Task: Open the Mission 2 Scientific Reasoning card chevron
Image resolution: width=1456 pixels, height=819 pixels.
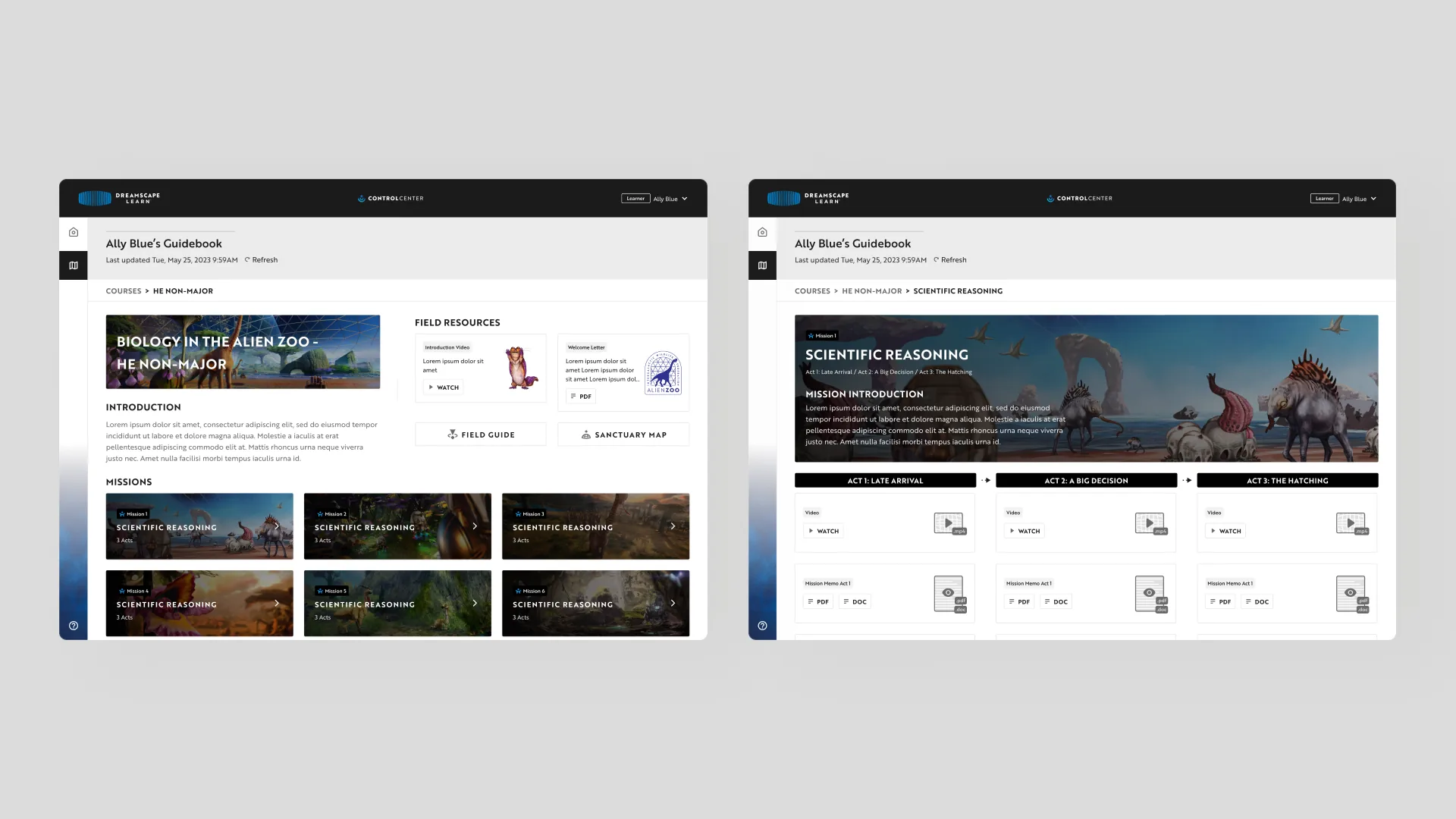Action: click(x=475, y=526)
